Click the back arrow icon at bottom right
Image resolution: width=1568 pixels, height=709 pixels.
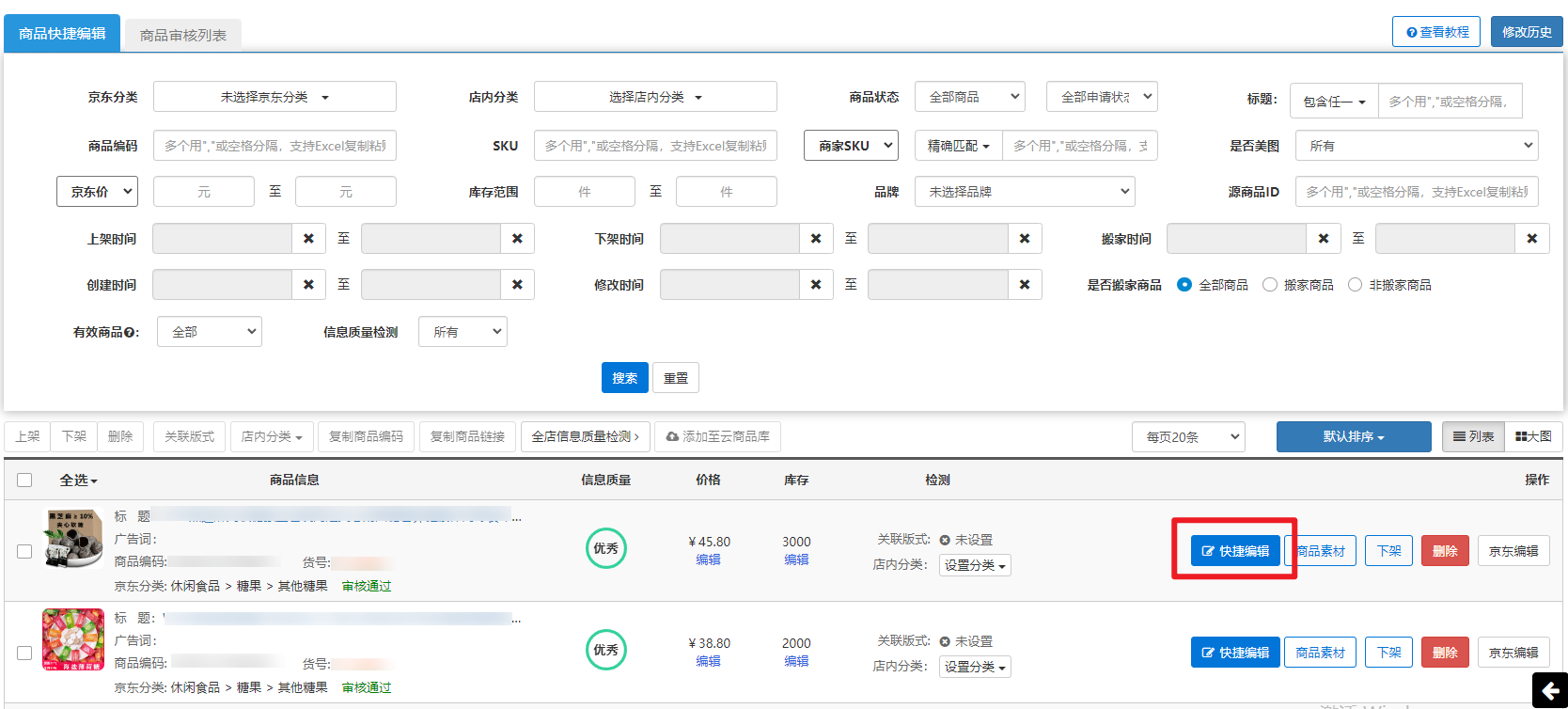1549,691
